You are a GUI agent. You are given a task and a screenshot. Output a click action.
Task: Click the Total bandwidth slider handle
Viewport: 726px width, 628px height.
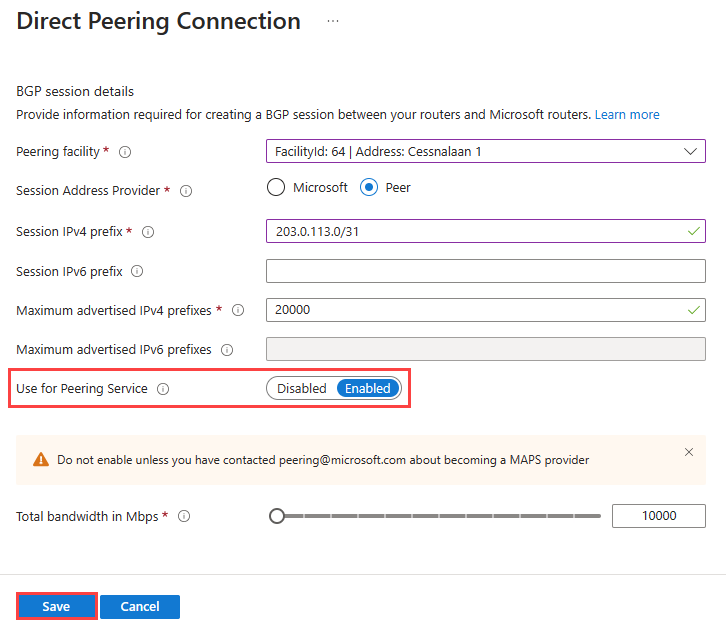[x=277, y=515]
